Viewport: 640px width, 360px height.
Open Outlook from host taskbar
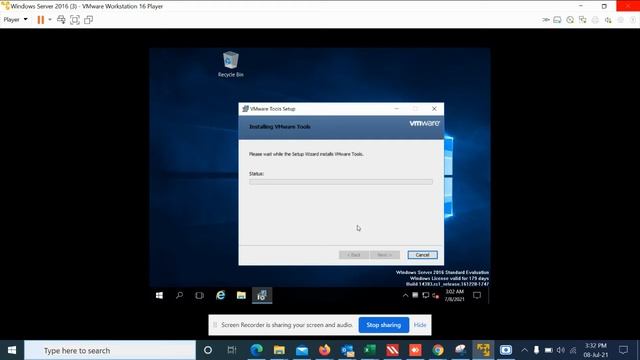click(347, 350)
